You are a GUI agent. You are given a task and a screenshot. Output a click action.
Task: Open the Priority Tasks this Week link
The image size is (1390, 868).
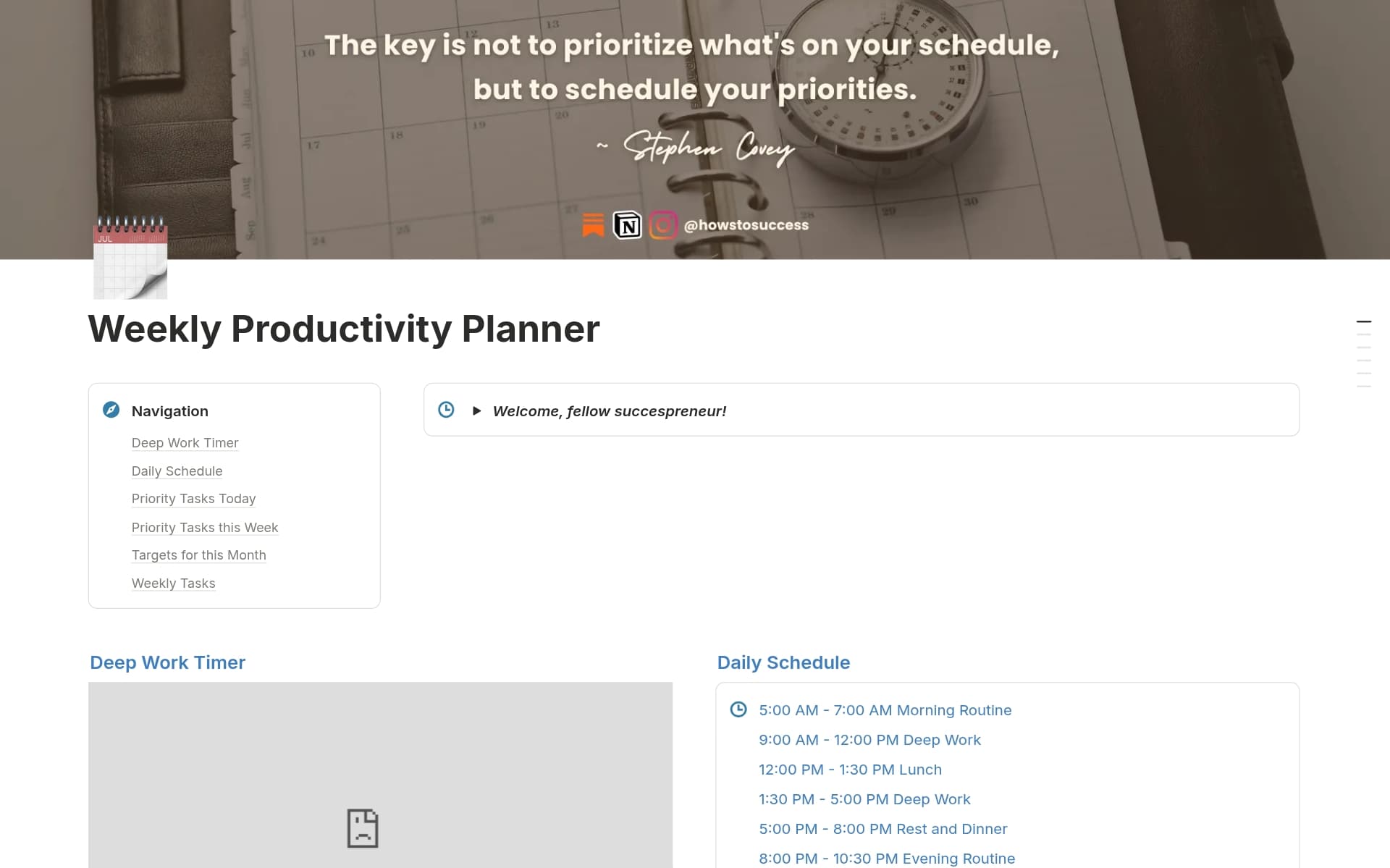pyautogui.click(x=205, y=527)
